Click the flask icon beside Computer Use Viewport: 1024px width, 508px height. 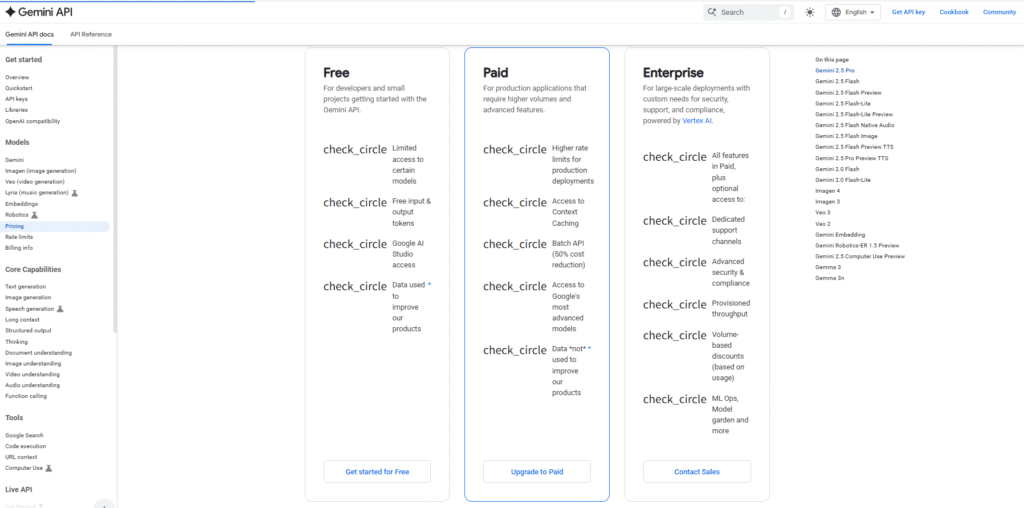click(x=48, y=468)
